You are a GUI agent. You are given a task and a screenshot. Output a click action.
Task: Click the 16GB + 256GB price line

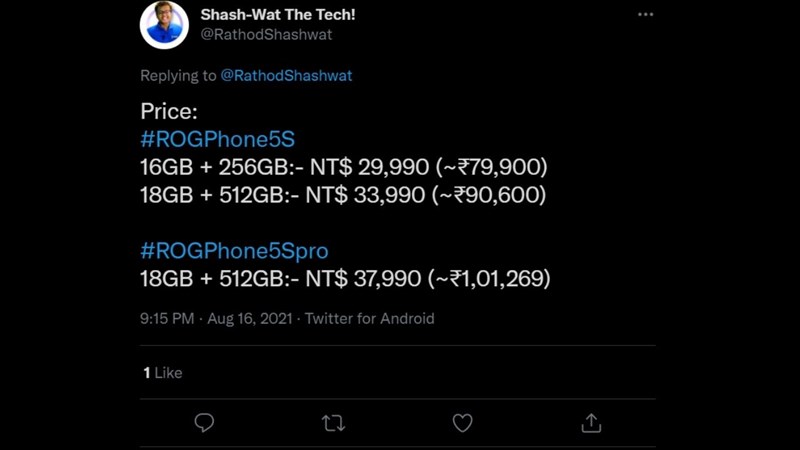point(343,167)
